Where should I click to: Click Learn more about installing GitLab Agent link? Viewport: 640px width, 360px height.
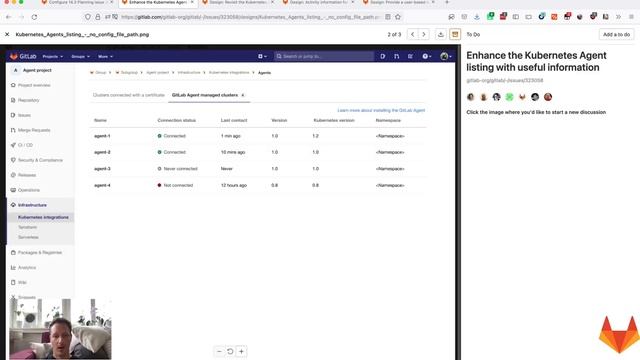tap(381, 111)
